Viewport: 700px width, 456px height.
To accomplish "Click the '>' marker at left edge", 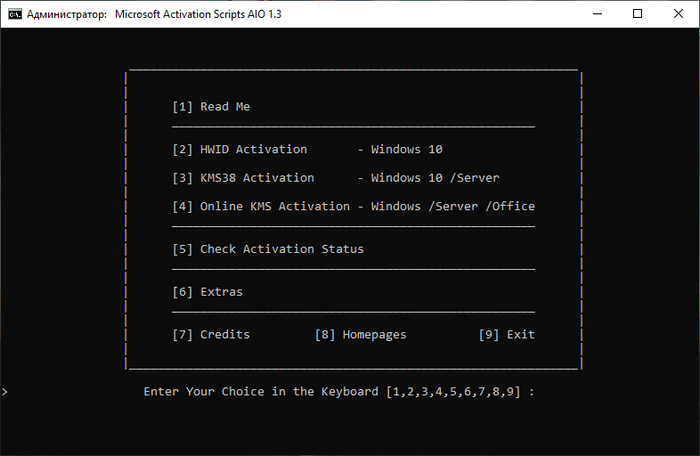I will (x=5, y=391).
